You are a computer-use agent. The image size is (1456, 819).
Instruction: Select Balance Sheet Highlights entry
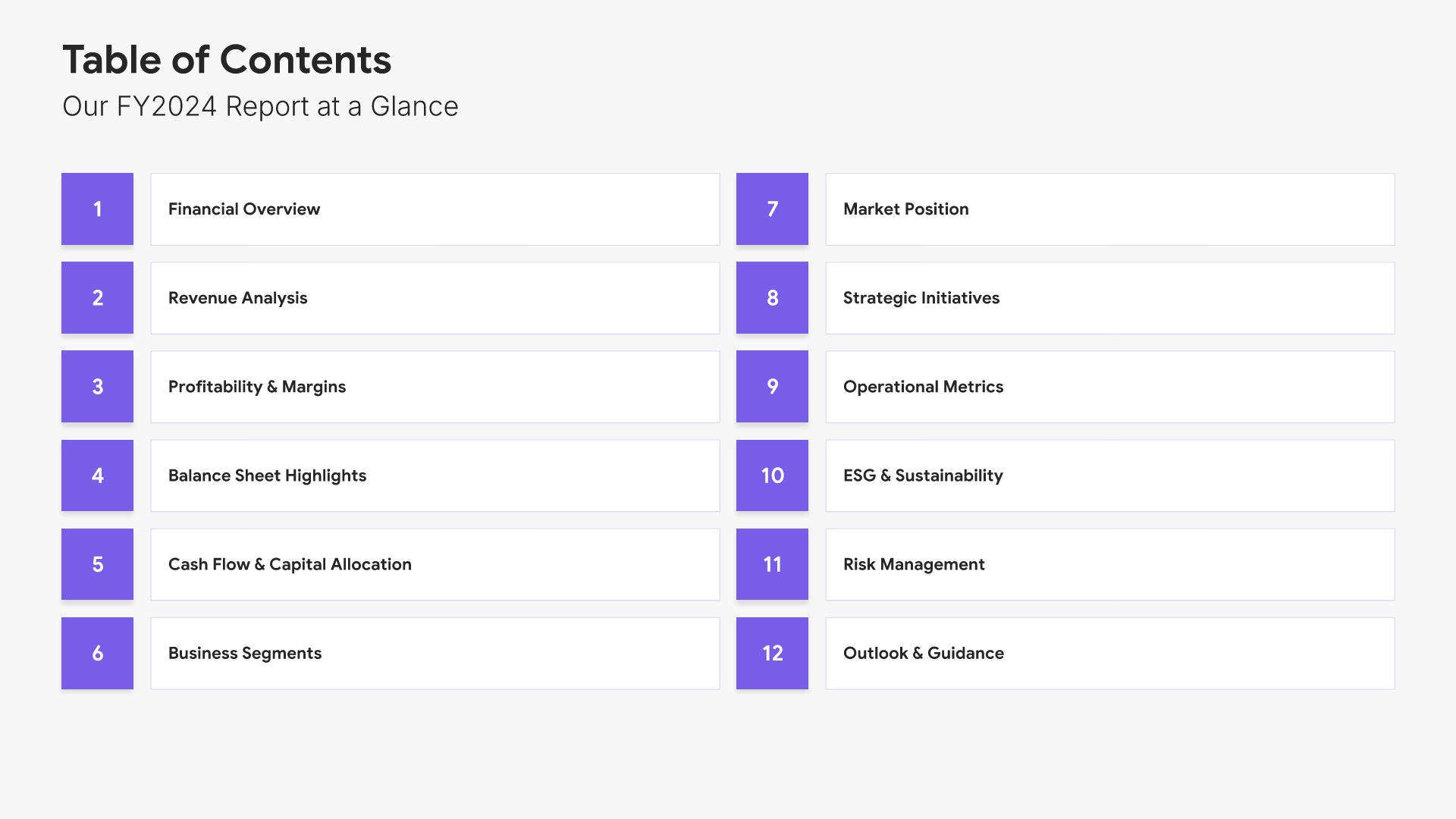pyautogui.click(x=435, y=475)
